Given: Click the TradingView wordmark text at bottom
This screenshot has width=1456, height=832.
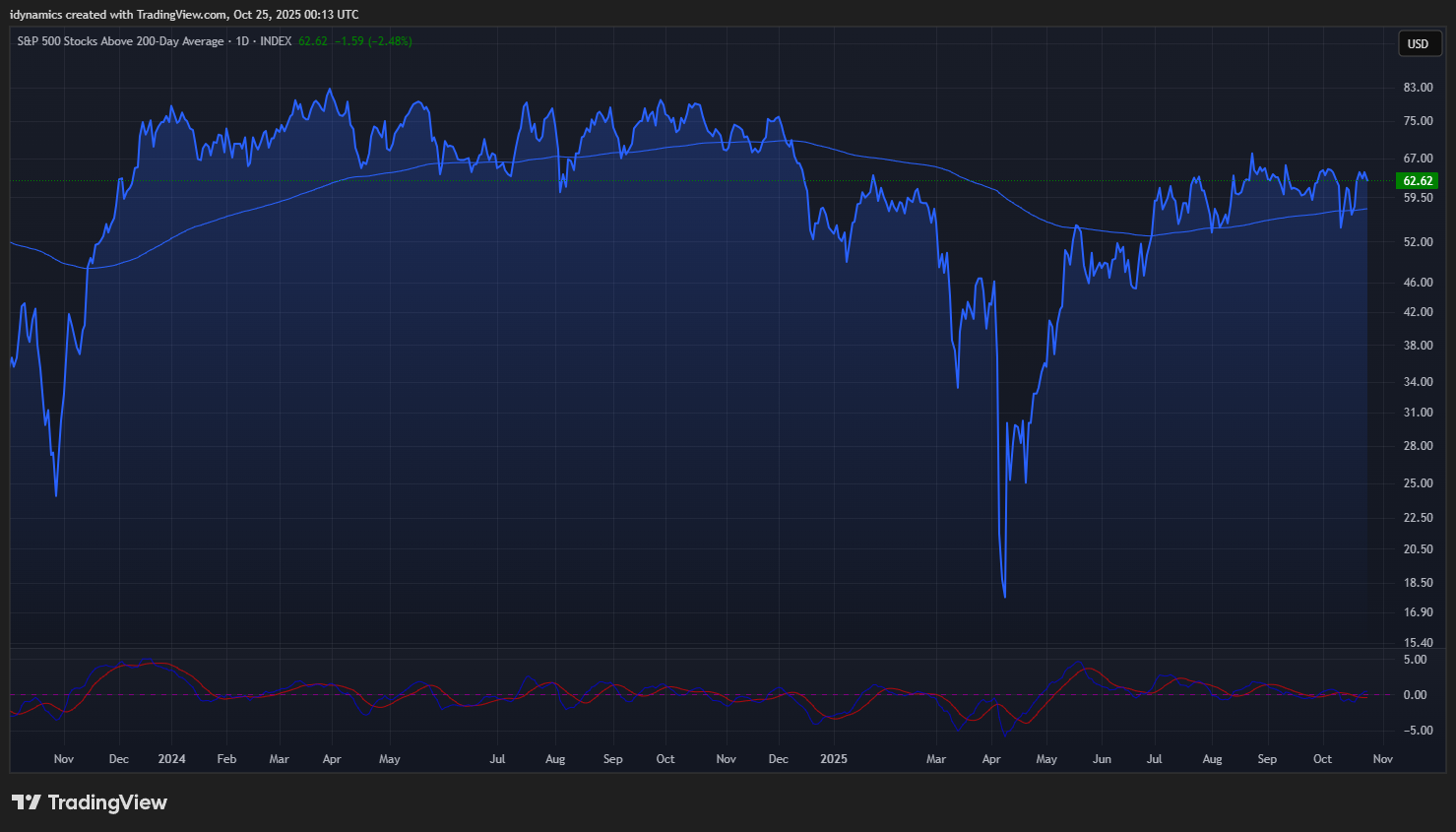Looking at the screenshot, I should (x=107, y=802).
